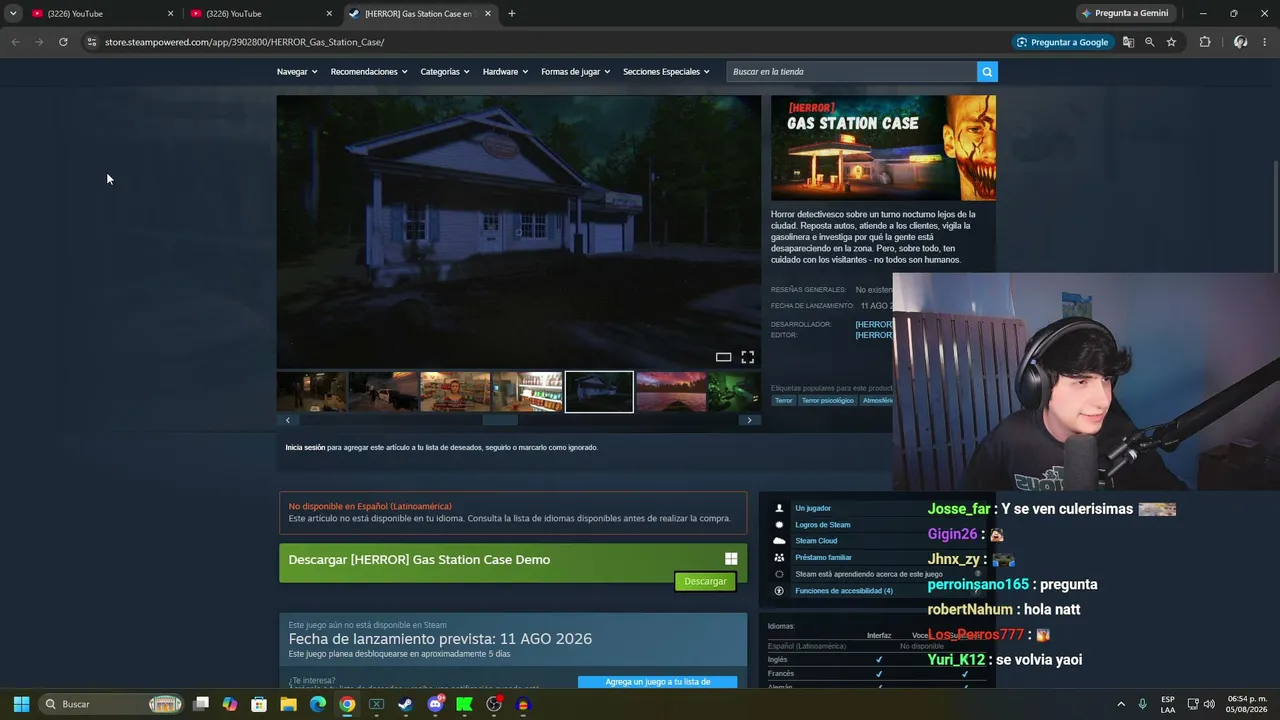Click Pregunta a Gemini button
This screenshot has width=1280, height=720.
(1125, 14)
